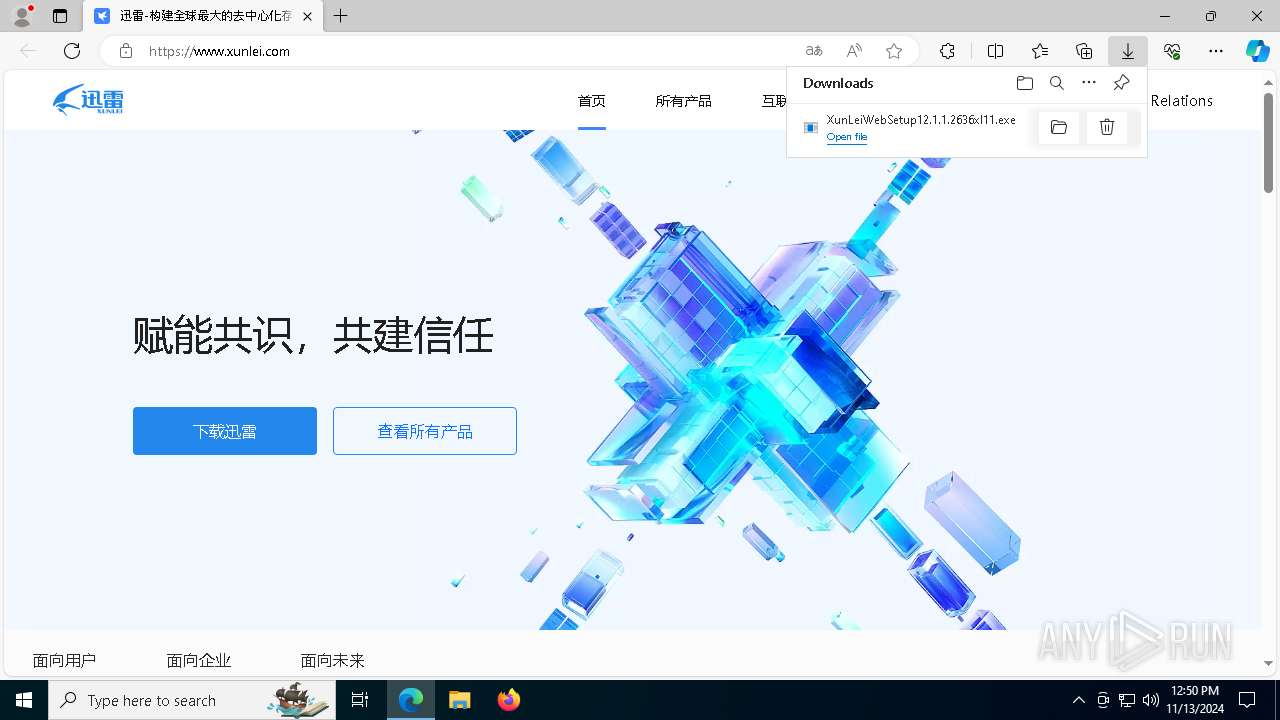Viewport: 1280px width, 720px height.
Task: Click the Xunlei logo
Action: tap(88, 100)
